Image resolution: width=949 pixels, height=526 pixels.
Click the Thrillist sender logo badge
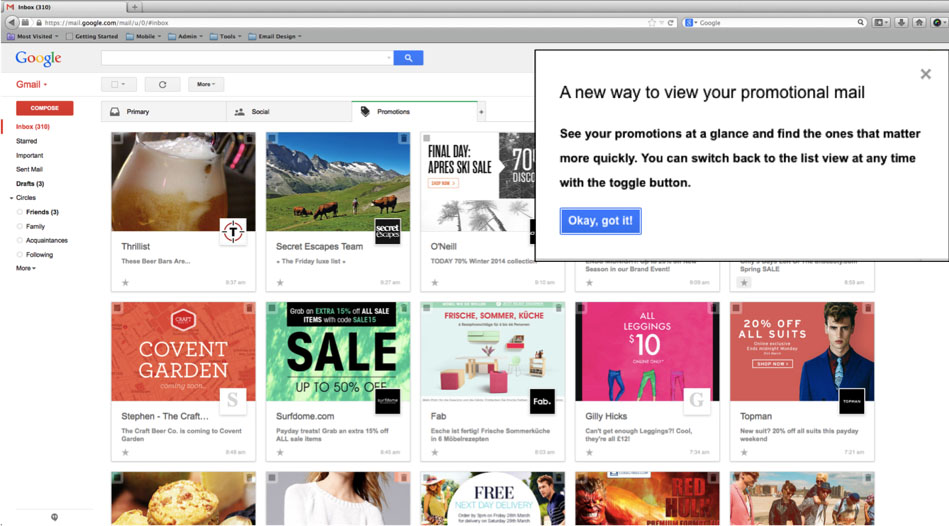(233, 231)
